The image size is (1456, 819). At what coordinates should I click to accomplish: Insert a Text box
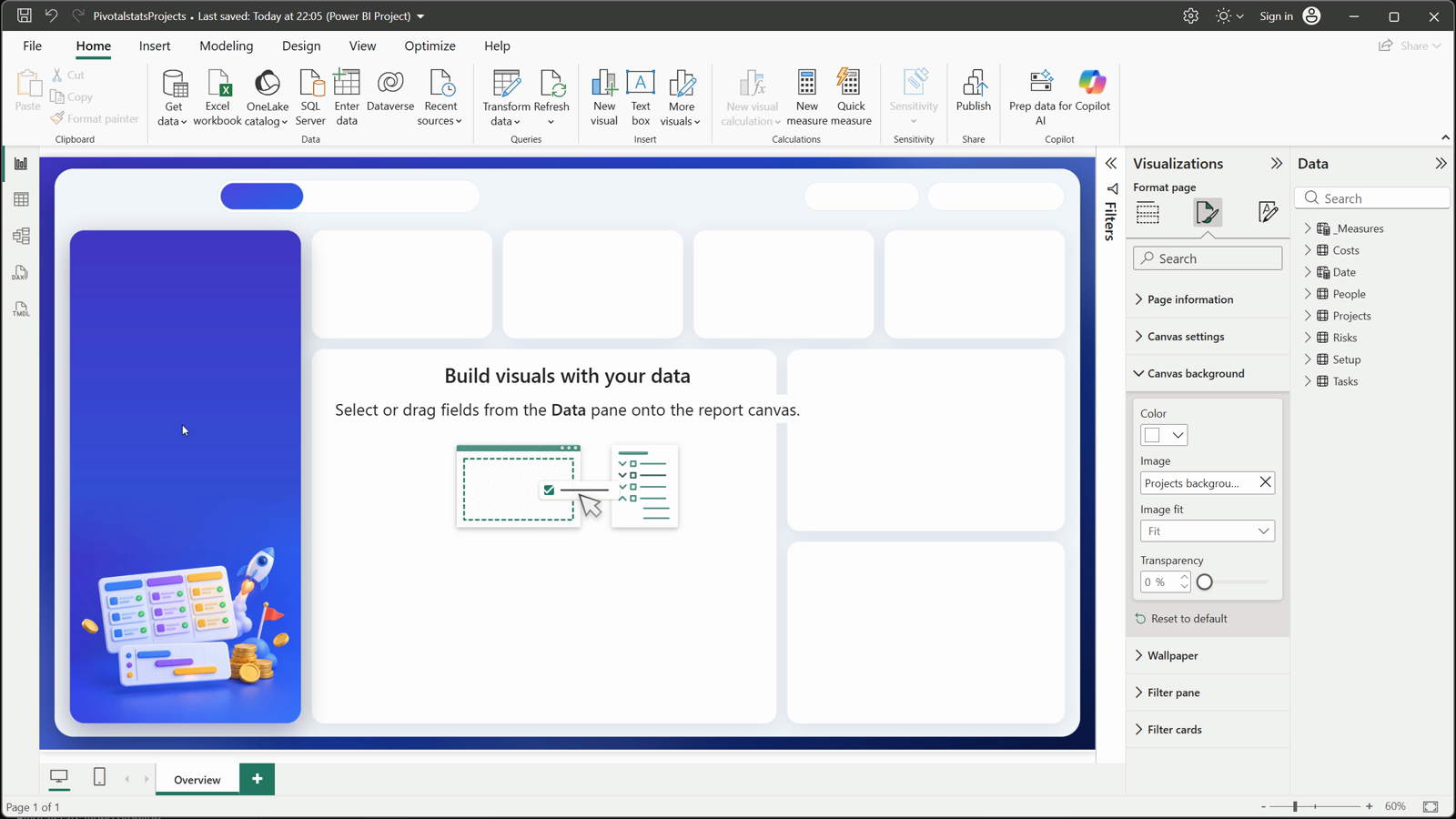pos(641,97)
